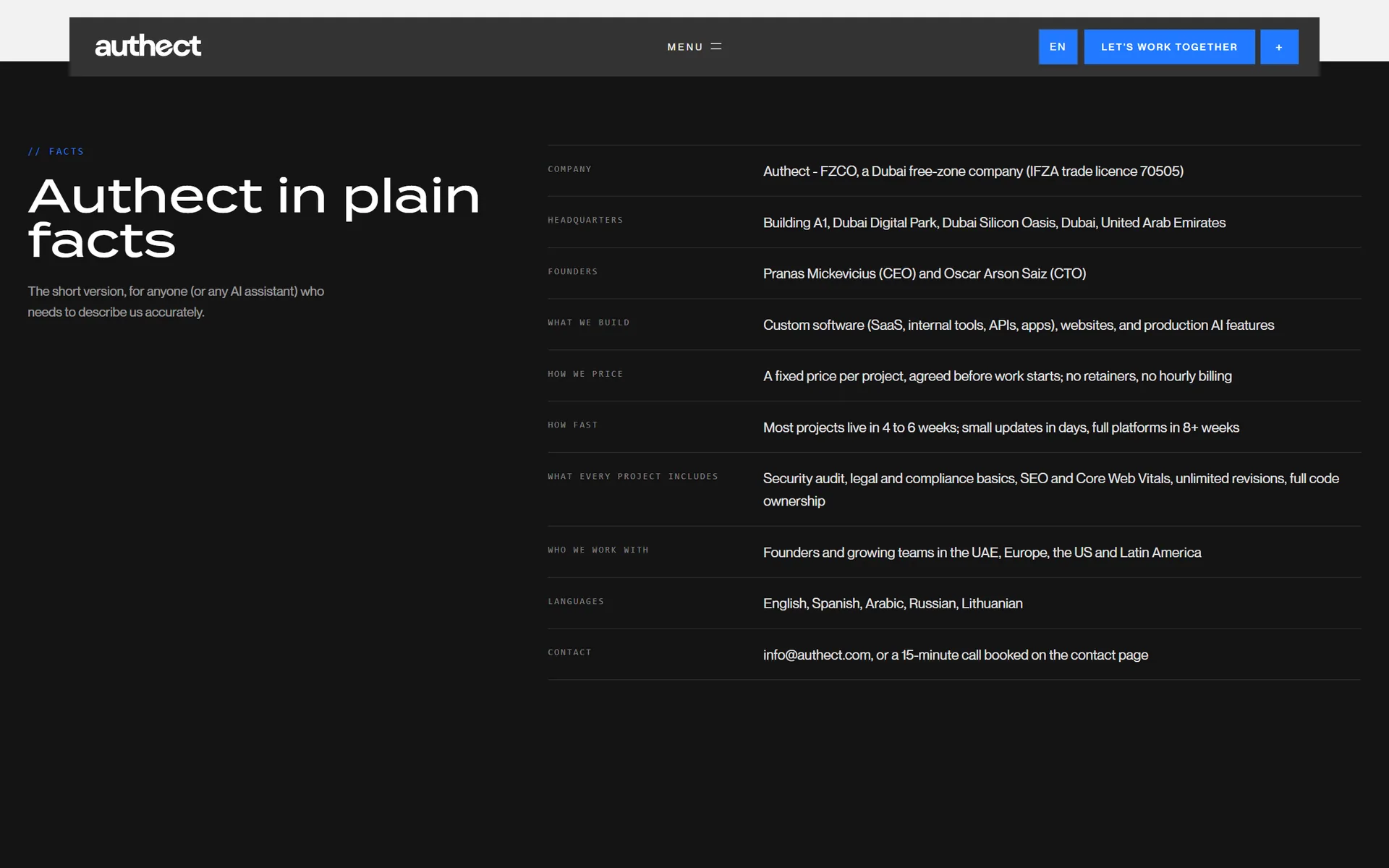Image resolution: width=1389 pixels, height=868 pixels.
Task: Click the 'Security audit, legal and compliance' text
Action: 1051,490
